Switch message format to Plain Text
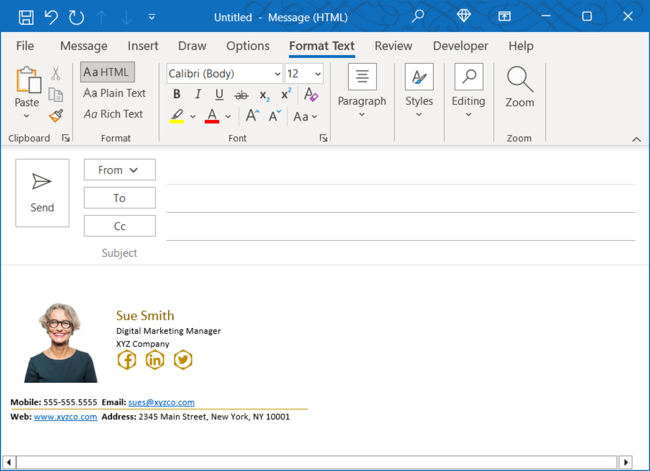Screen dimensions: 650x471 point(115,93)
